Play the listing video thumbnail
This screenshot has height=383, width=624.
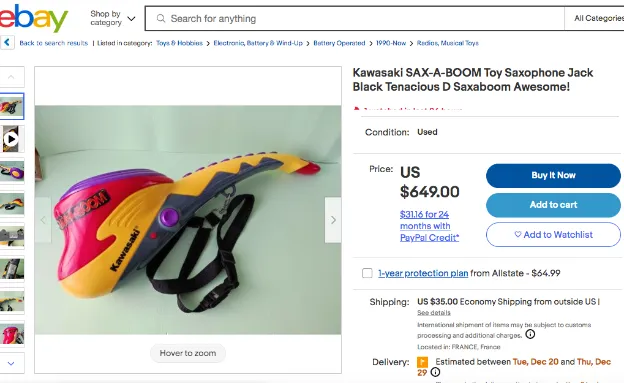12,139
